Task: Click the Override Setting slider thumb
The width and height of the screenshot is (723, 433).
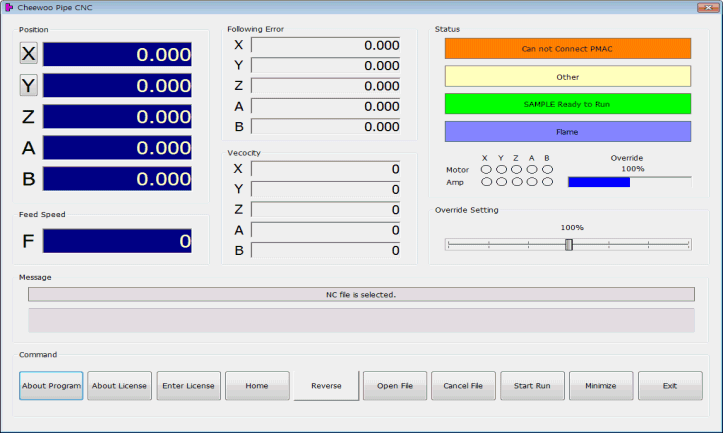Action: 569,244
